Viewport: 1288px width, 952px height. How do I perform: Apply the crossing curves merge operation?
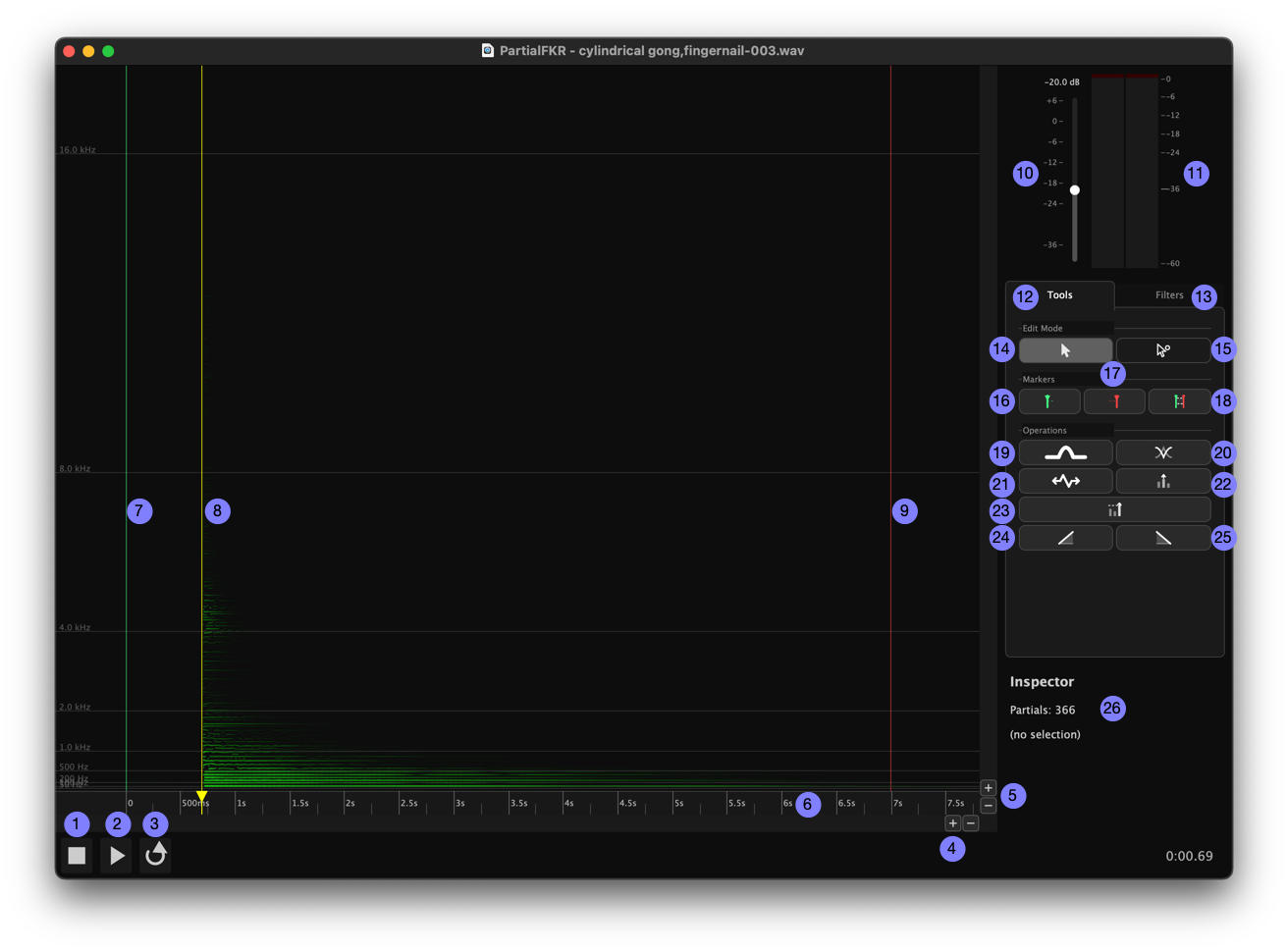point(1163,453)
